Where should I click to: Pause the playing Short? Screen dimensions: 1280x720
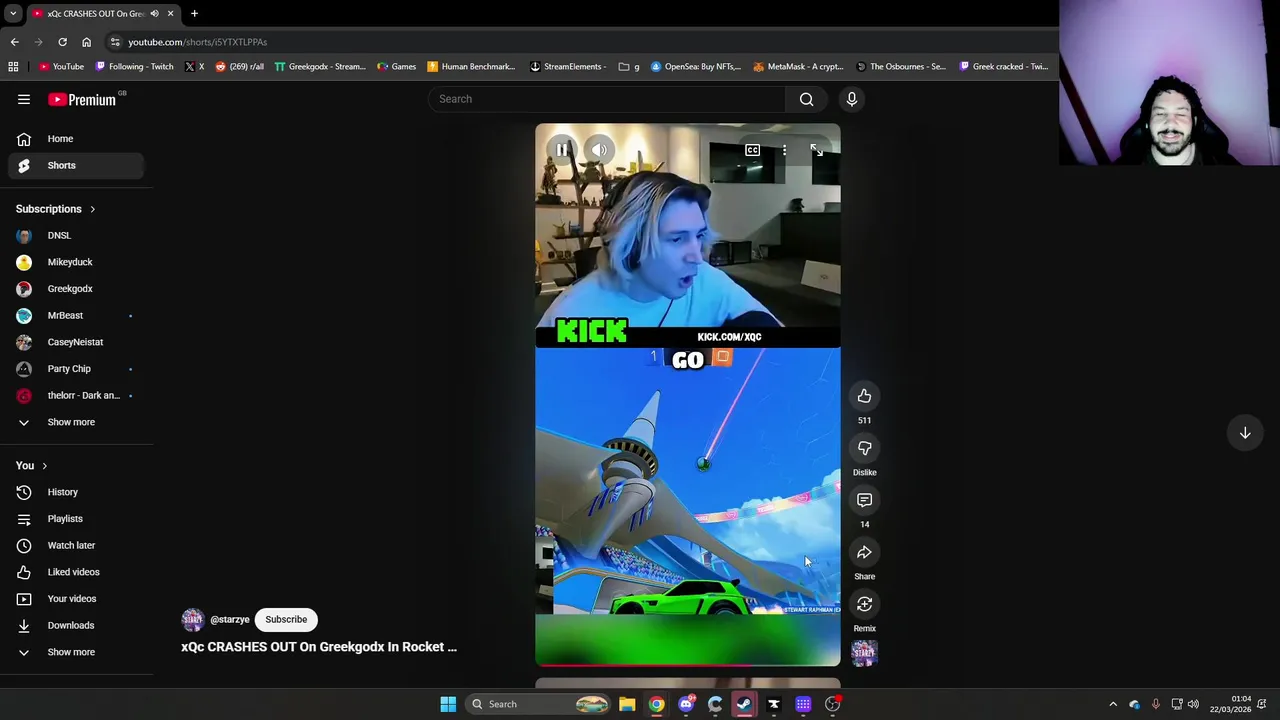click(x=562, y=150)
